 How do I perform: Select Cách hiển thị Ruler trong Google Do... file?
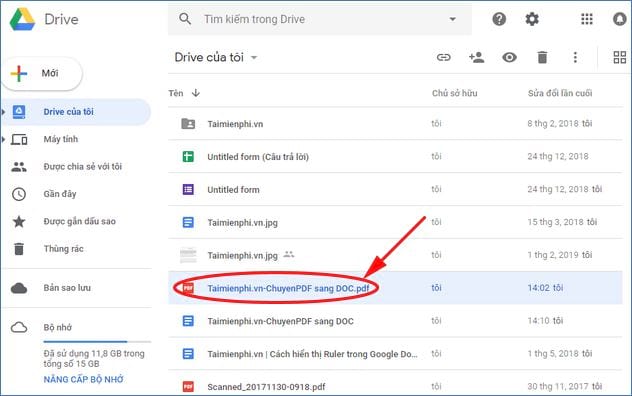(x=312, y=354)
